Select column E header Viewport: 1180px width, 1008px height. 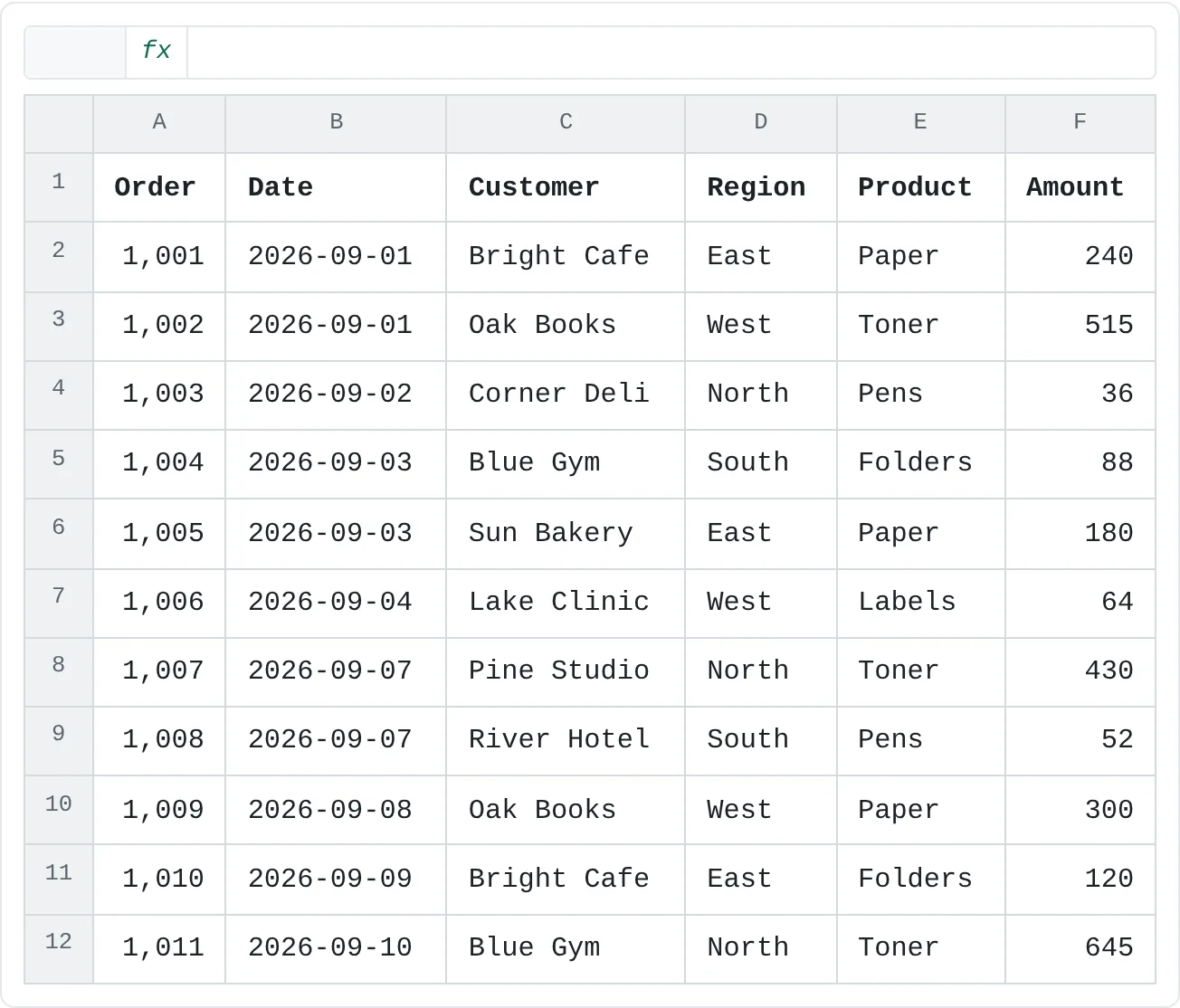coord(921,124)
